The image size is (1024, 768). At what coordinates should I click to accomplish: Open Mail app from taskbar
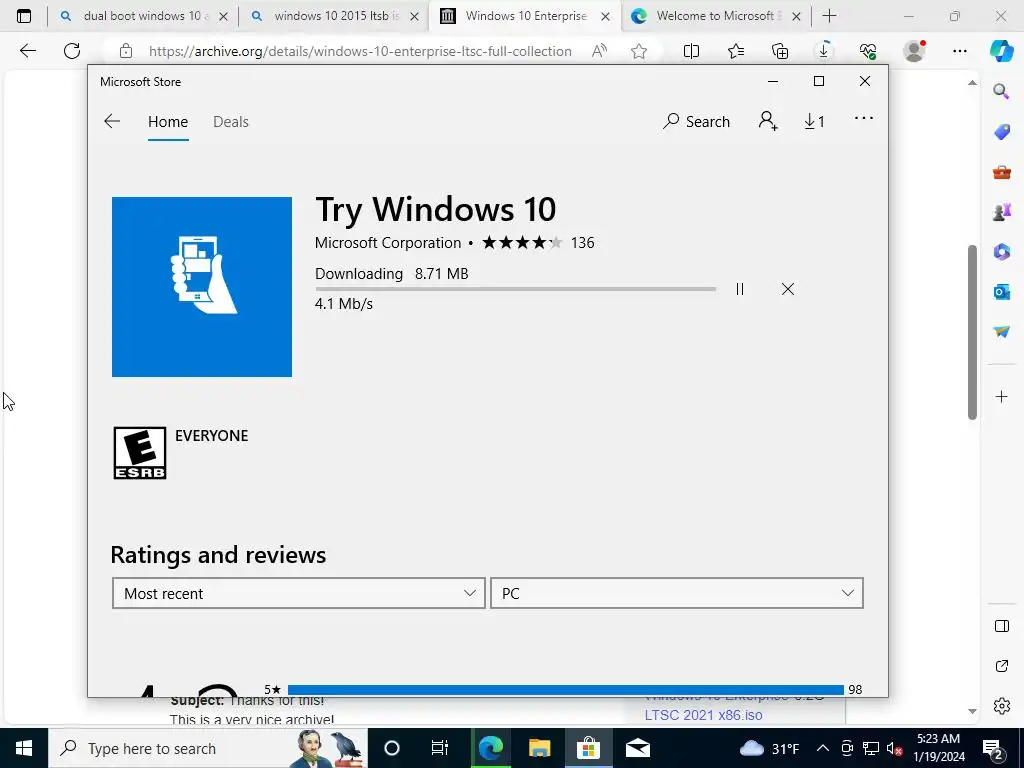[637, 748]
